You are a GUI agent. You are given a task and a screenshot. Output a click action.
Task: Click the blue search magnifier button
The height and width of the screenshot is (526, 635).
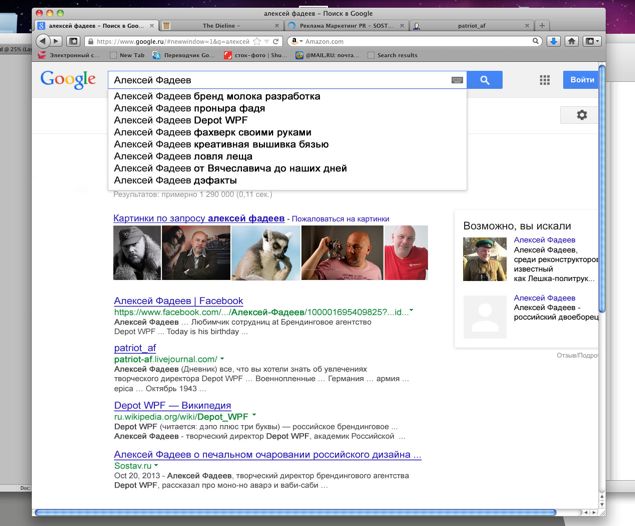point(485,80)
